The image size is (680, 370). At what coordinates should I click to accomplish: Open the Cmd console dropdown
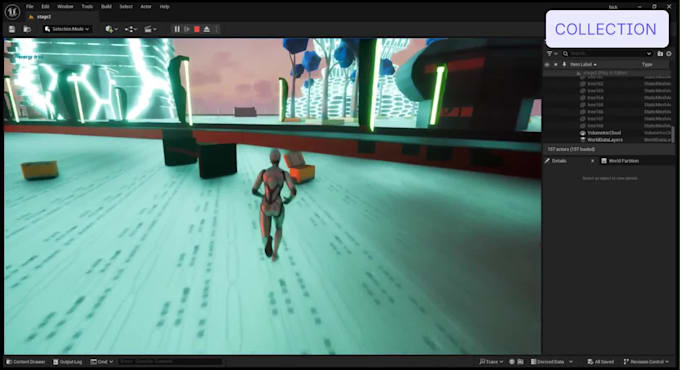tap(101, 362)
